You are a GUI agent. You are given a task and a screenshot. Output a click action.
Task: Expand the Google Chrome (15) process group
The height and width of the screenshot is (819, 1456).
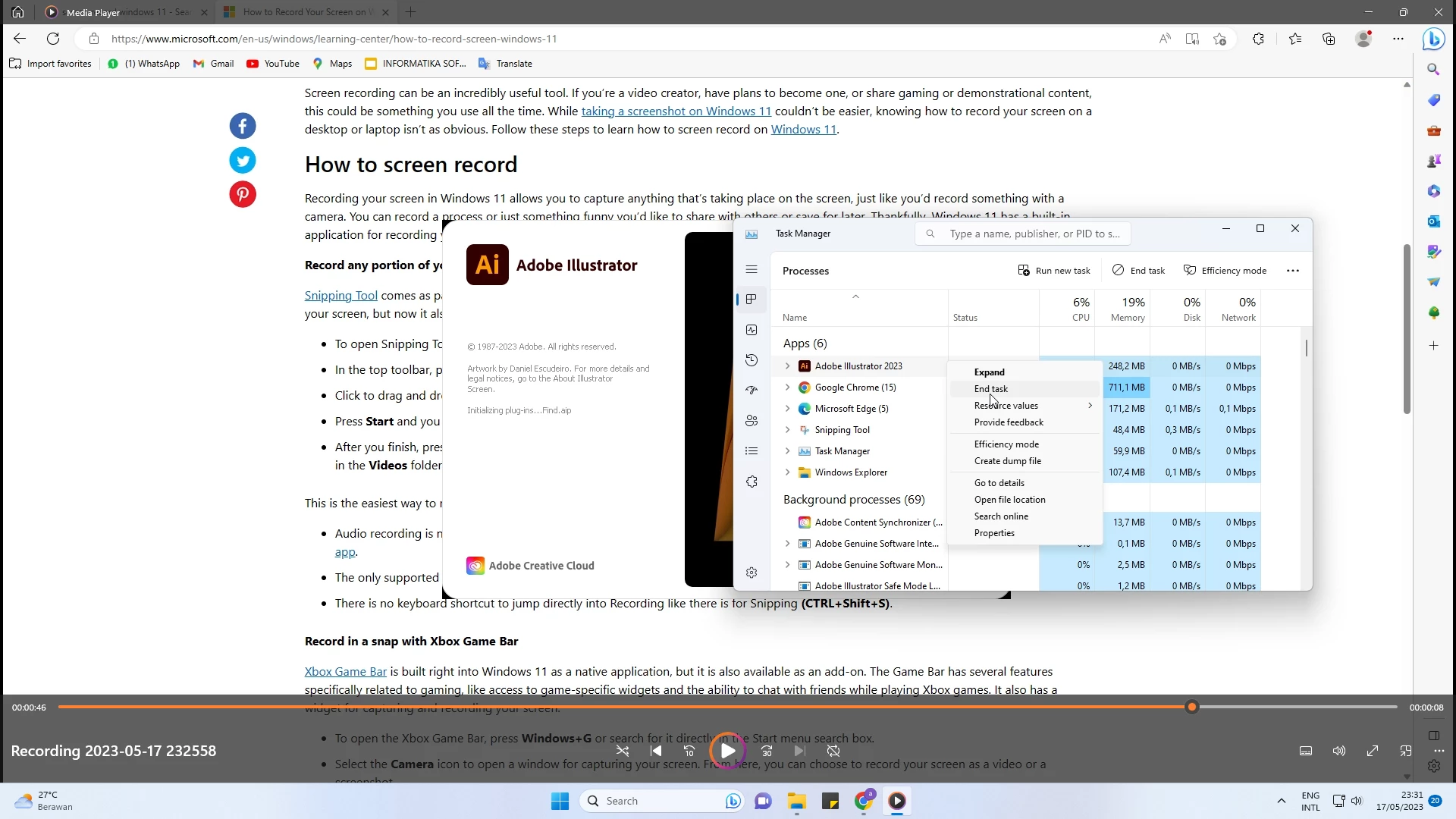787,388
